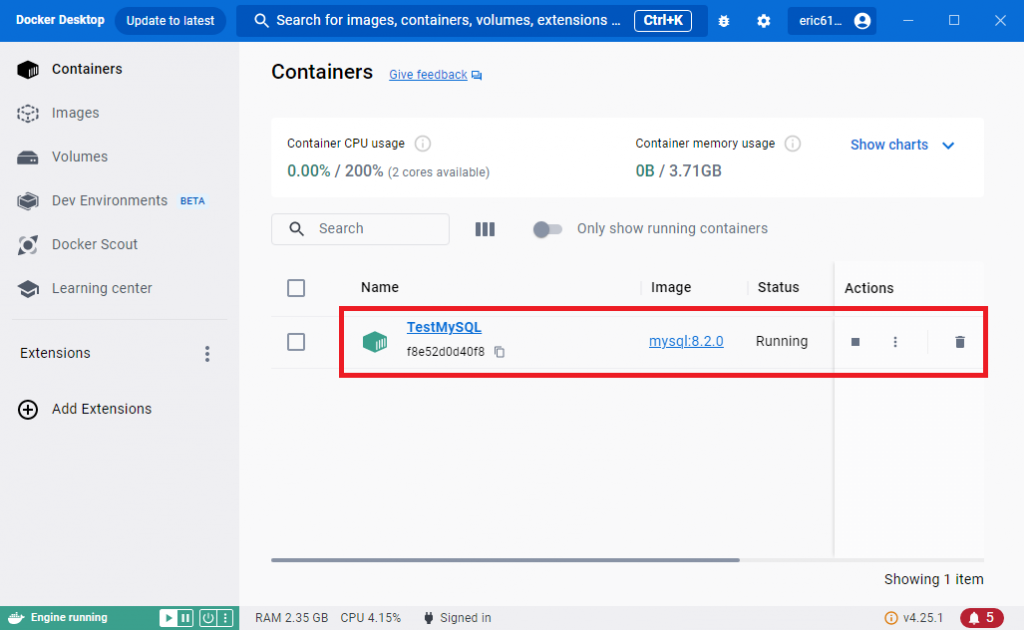Show info for Container memory usage
The height and width of the screenshot is (630, 1024).
tap(792, 144)
